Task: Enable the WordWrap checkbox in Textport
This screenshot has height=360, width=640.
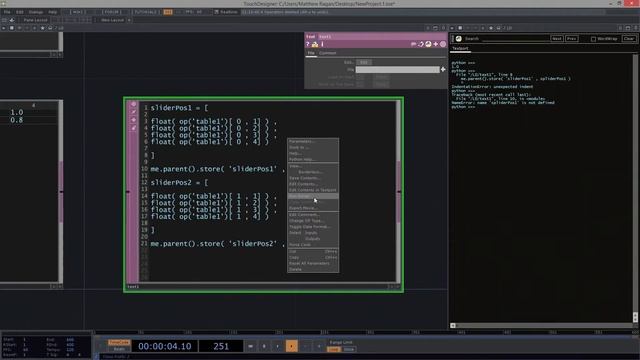Action: point(593,39)
